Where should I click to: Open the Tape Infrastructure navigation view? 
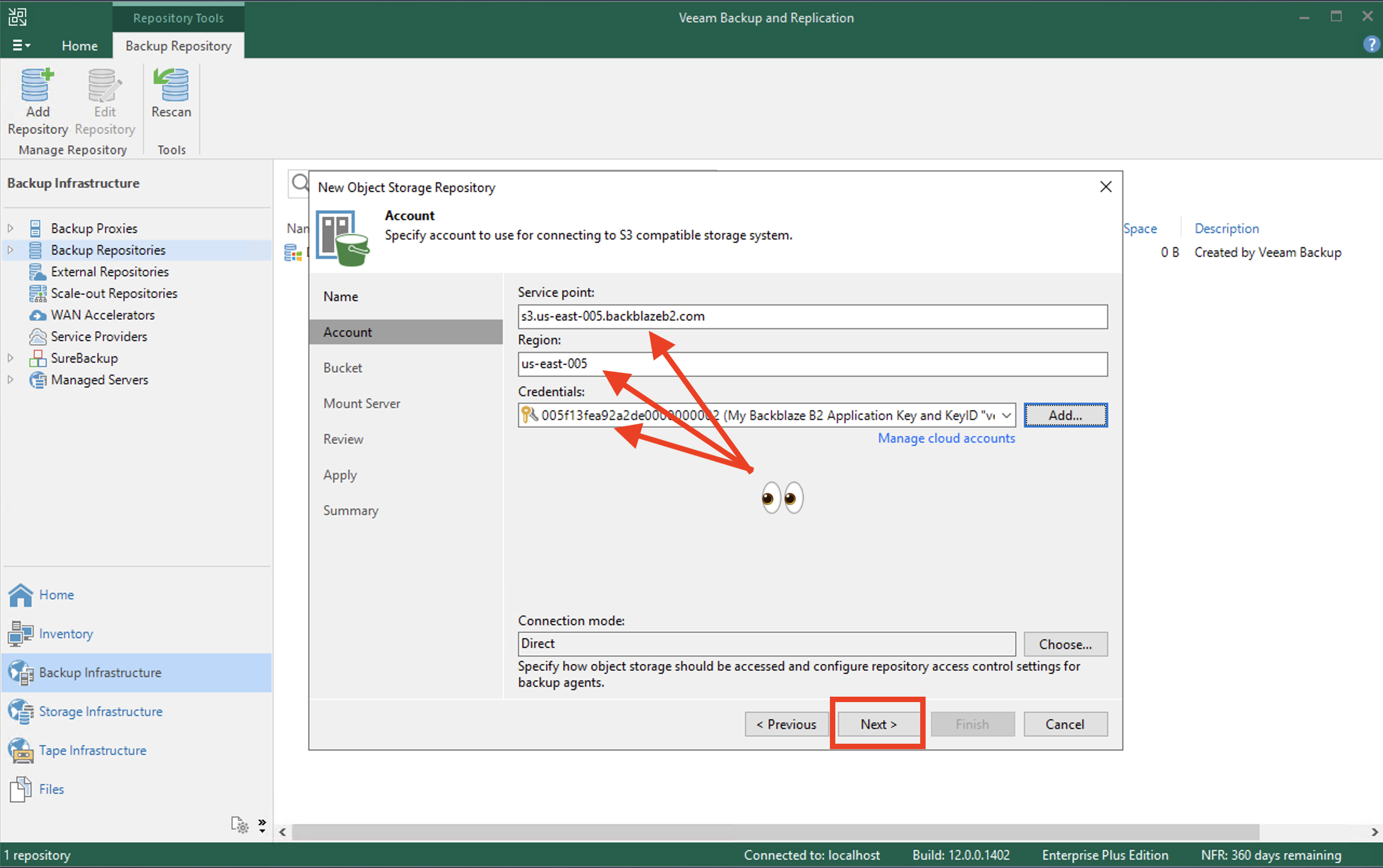click(92, 750)
